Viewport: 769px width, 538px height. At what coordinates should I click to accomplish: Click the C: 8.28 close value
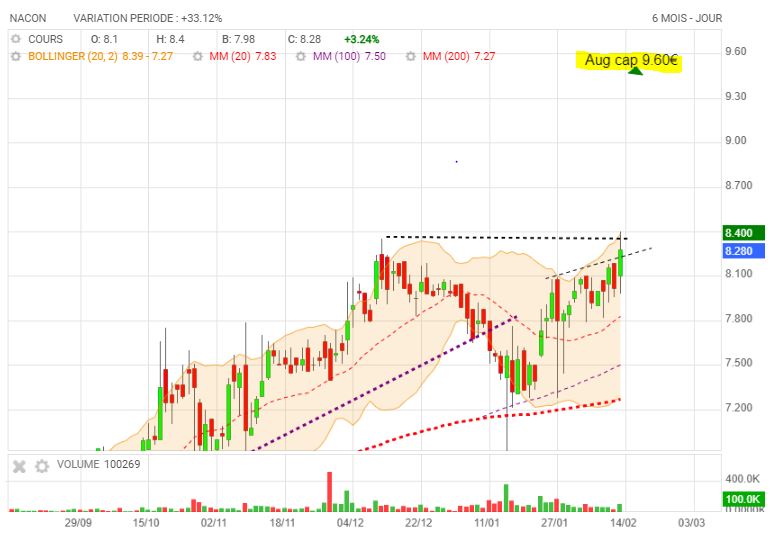[304, 39]
